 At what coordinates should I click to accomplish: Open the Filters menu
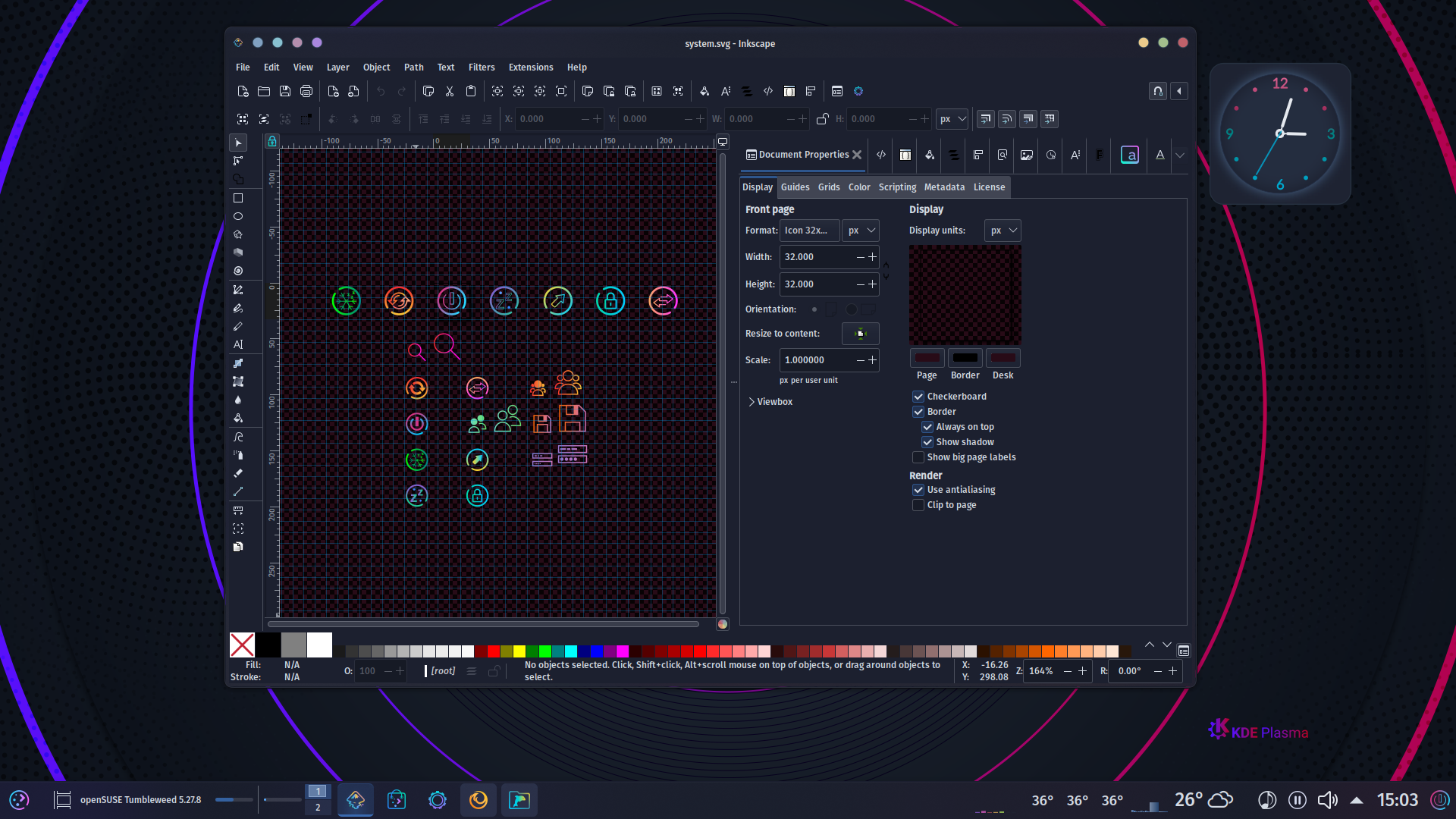482,67
